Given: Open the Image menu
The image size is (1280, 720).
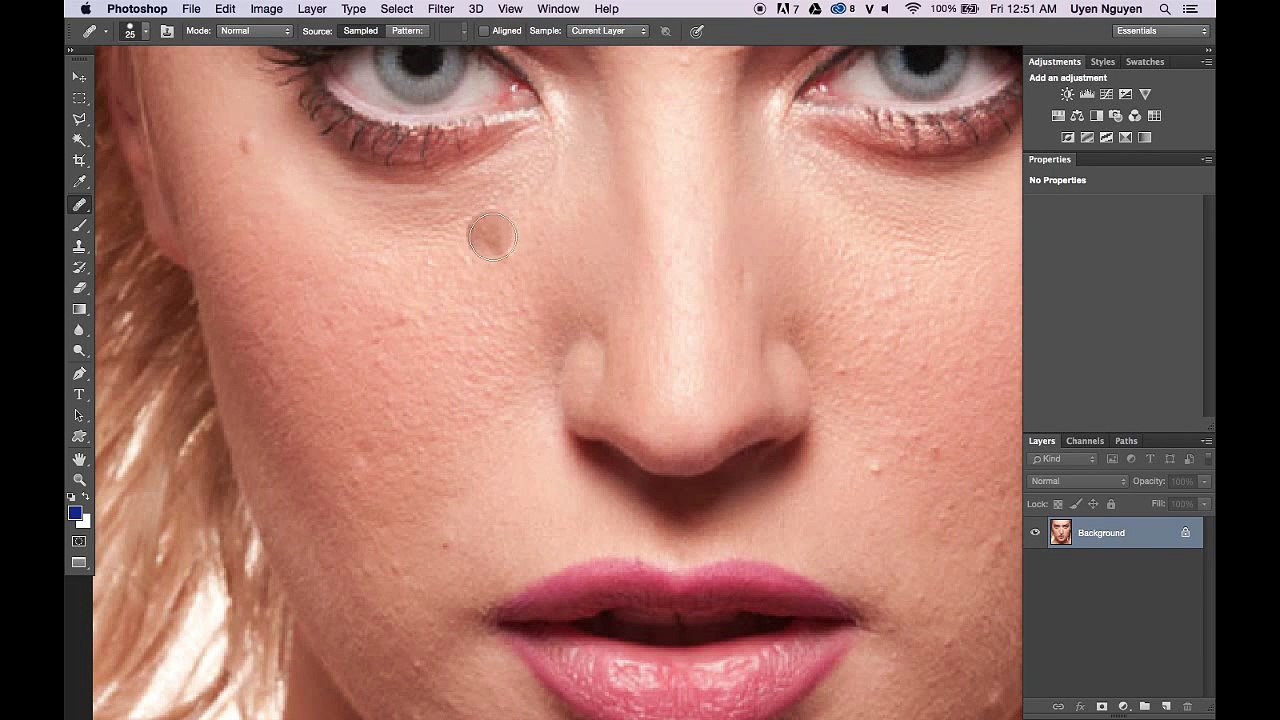Looking at the screenshot, I should (266, 9).
